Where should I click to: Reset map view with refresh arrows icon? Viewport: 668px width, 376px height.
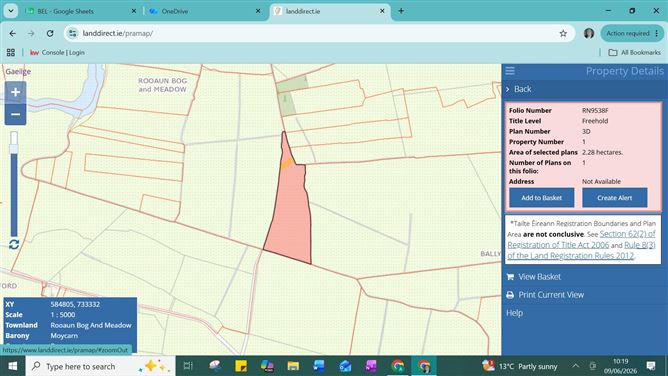click(x=14, y=244)
